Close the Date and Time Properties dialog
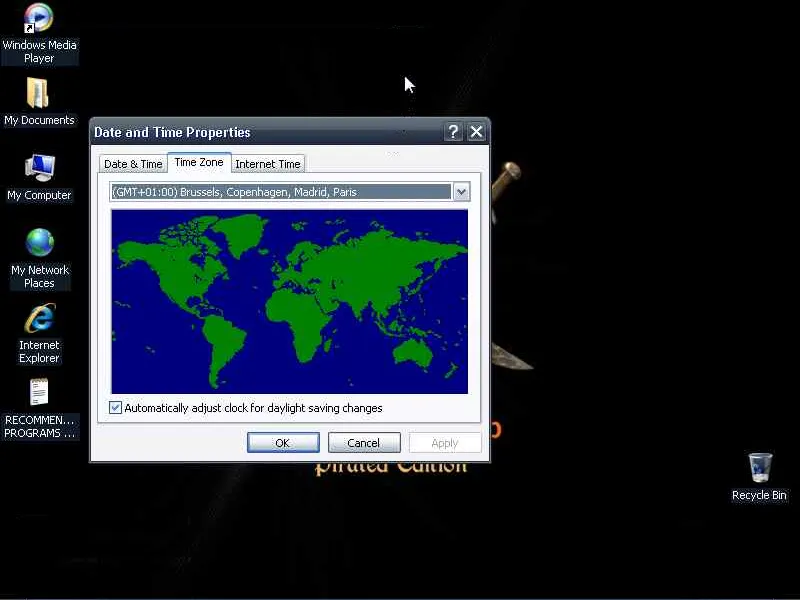Screen dimensions: 800x600 [x=476, y=132]
